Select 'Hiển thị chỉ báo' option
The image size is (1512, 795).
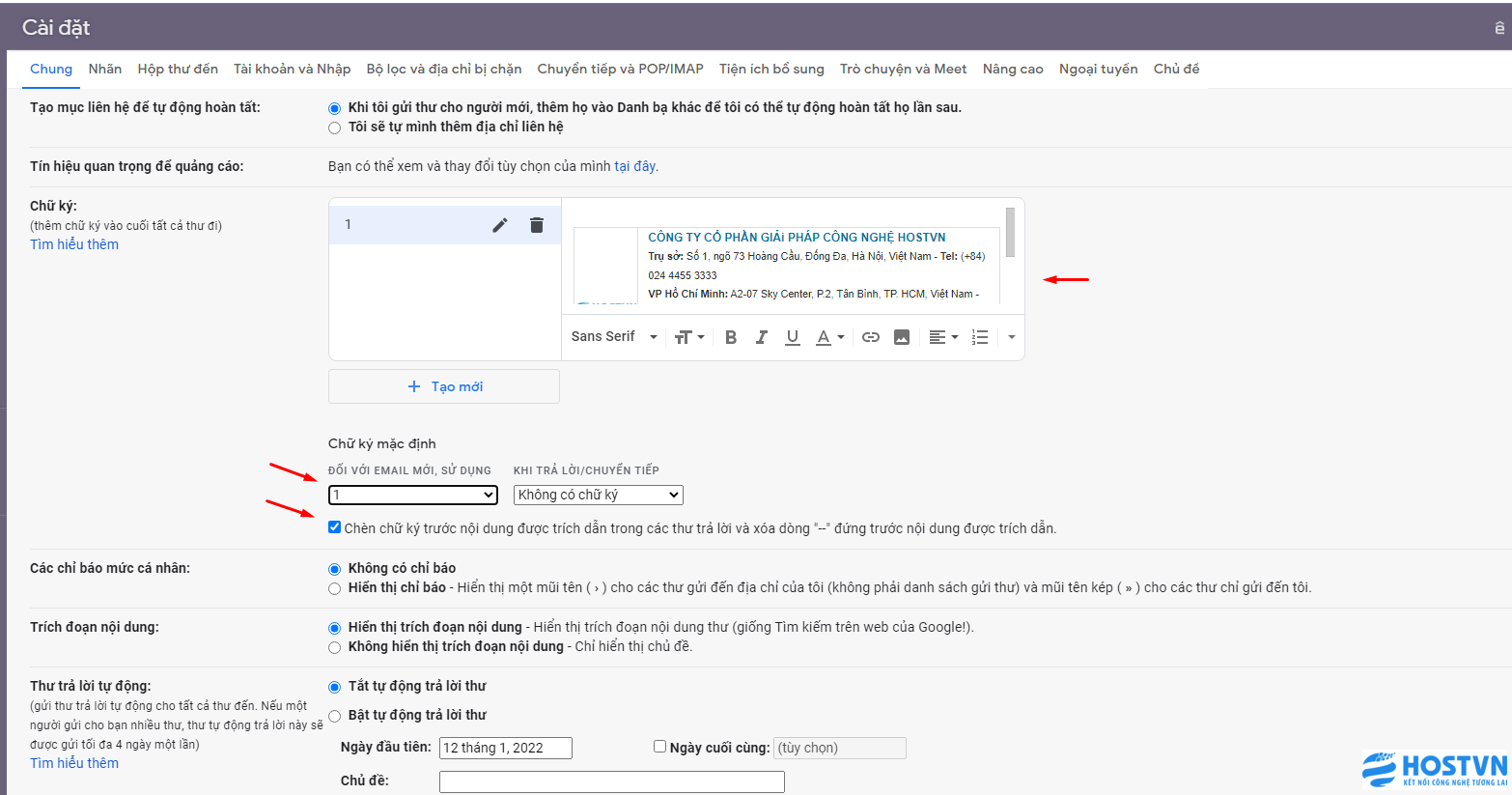335,588
